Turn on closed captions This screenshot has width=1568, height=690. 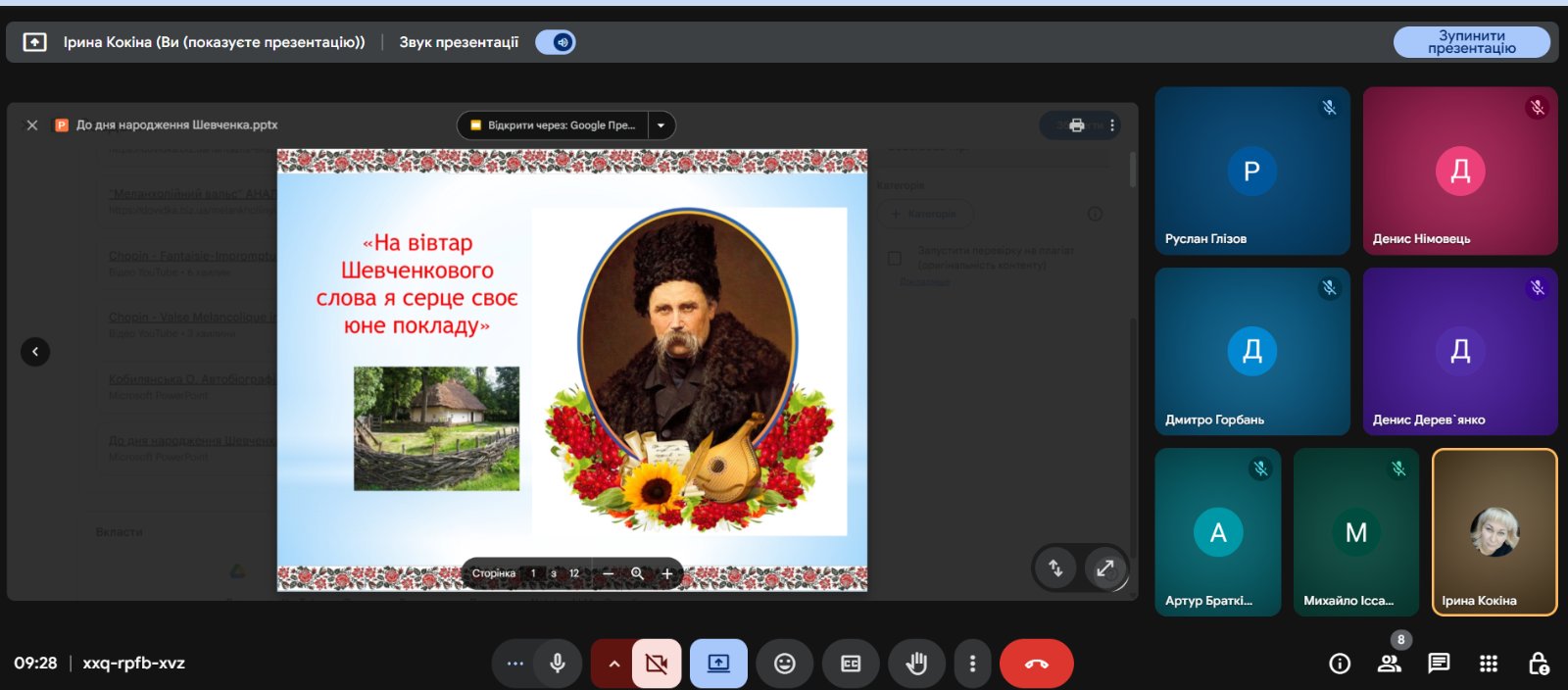click(851, 664)
